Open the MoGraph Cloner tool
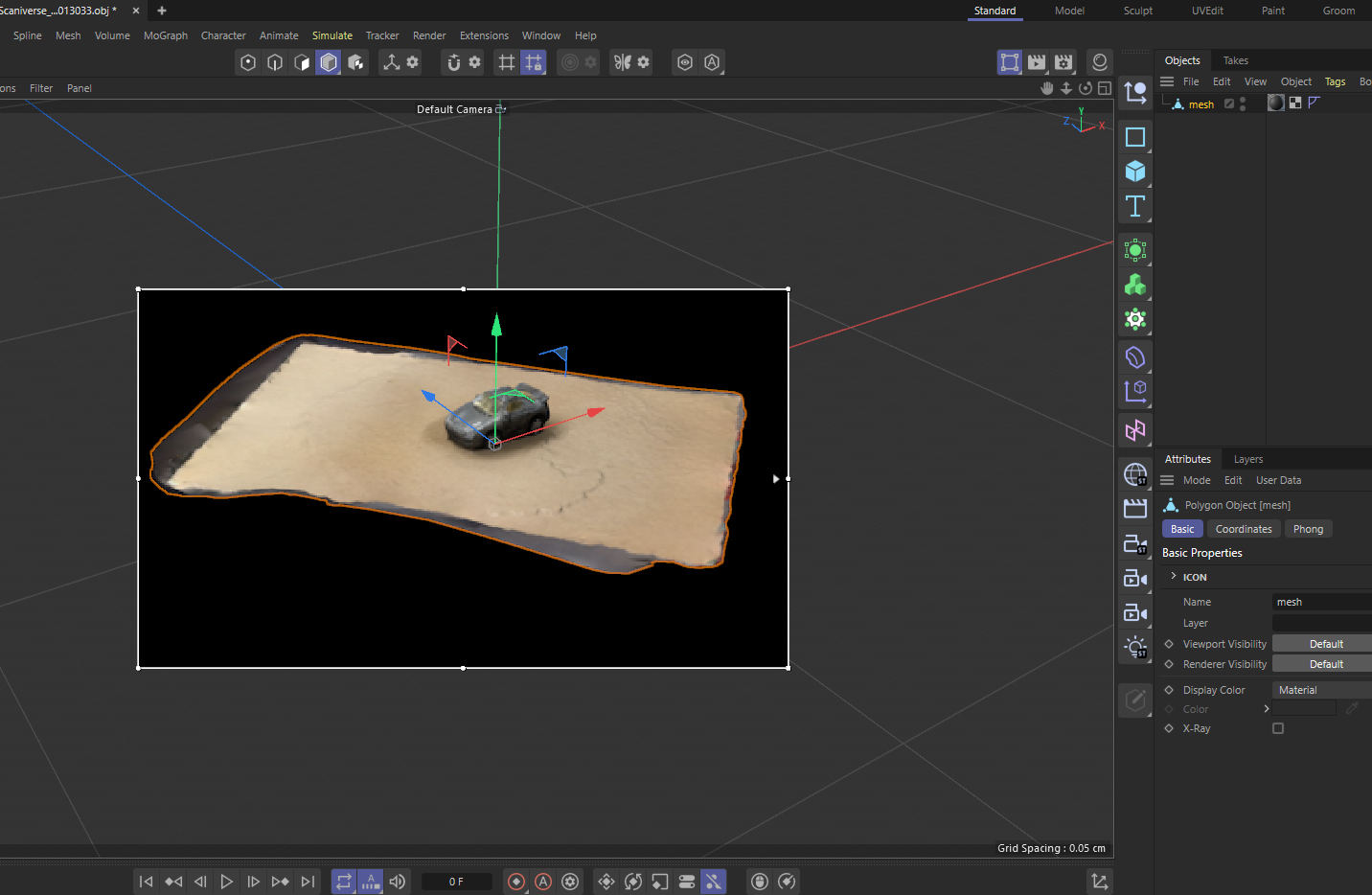 point(1134,250)
